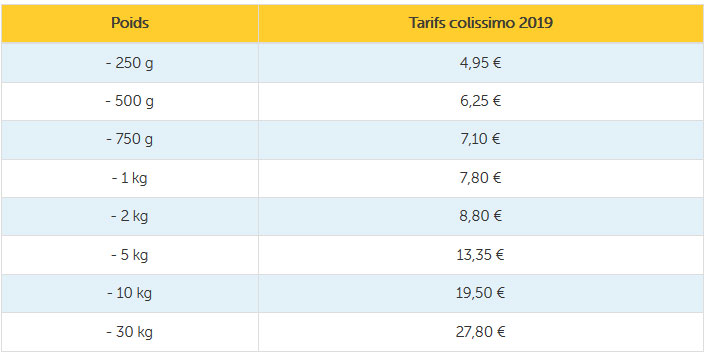
Task: Click the euro sign after 19,50
Action: [500, 293]
